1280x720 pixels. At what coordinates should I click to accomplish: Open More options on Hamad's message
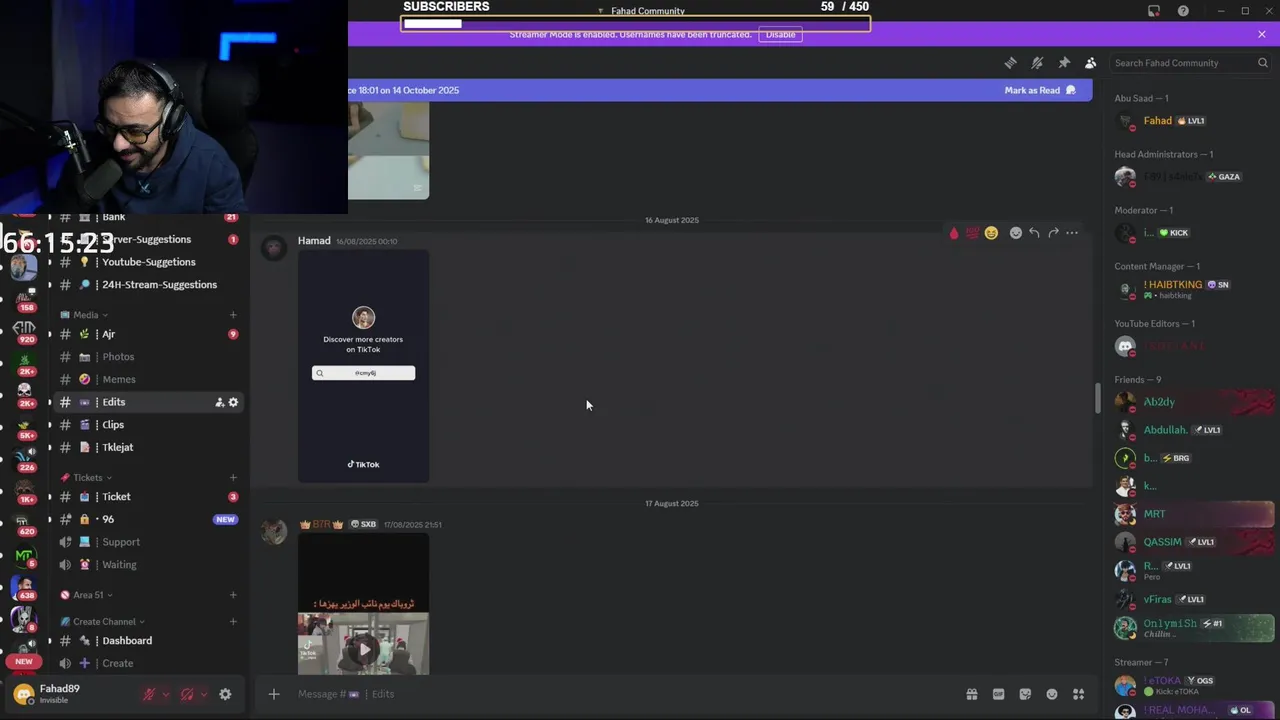1072,233
